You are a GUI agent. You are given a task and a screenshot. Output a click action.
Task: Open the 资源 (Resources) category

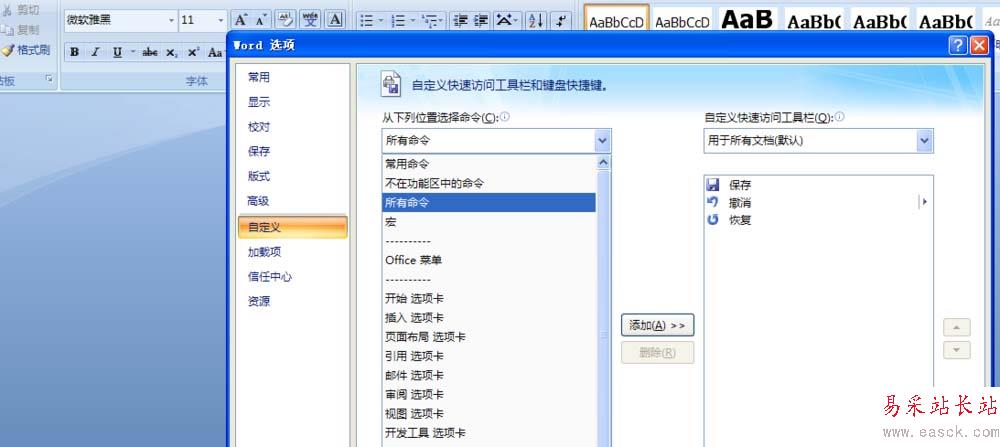(259, 302)
